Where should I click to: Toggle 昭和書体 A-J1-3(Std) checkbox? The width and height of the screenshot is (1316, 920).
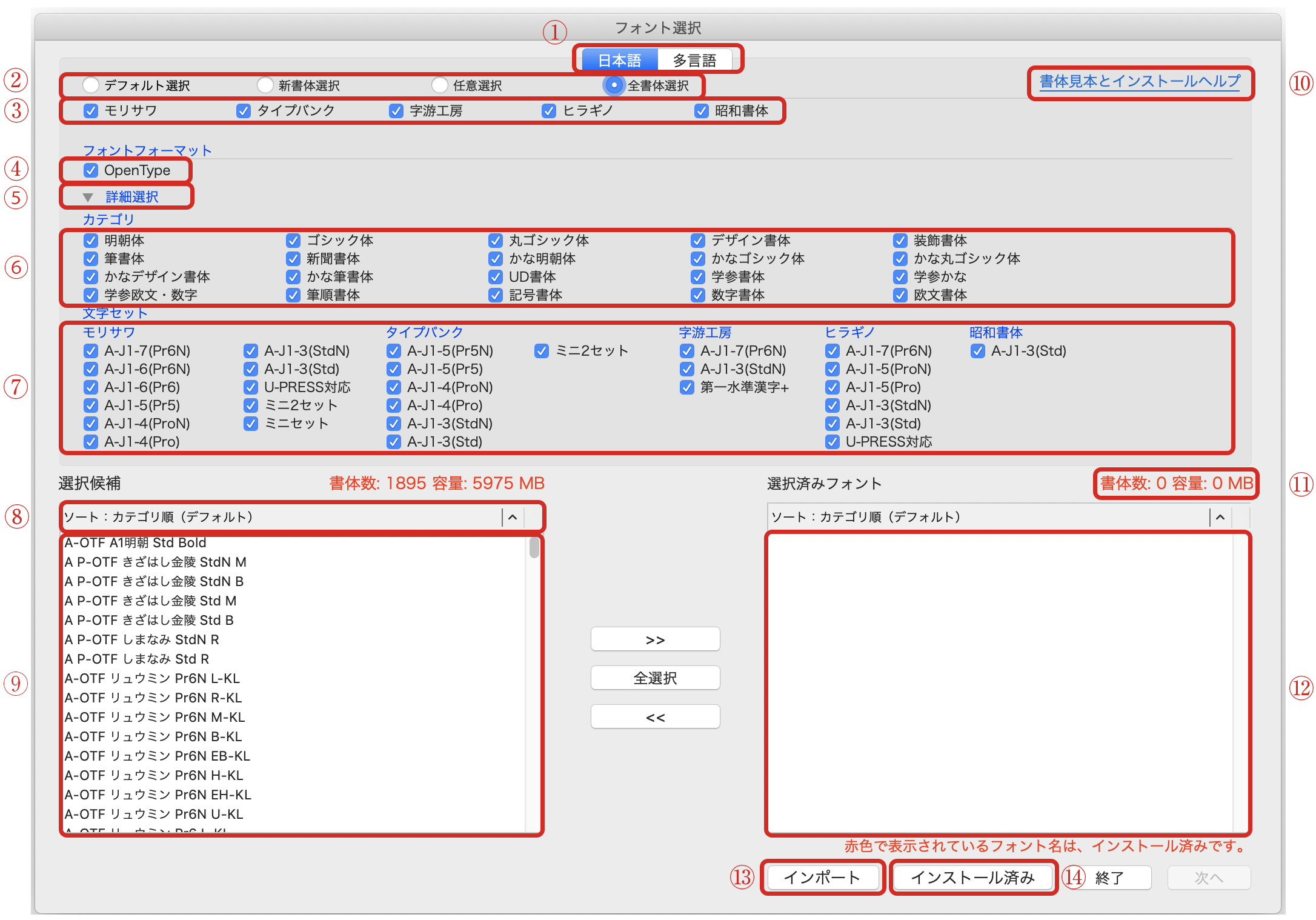tap(978, 351)
